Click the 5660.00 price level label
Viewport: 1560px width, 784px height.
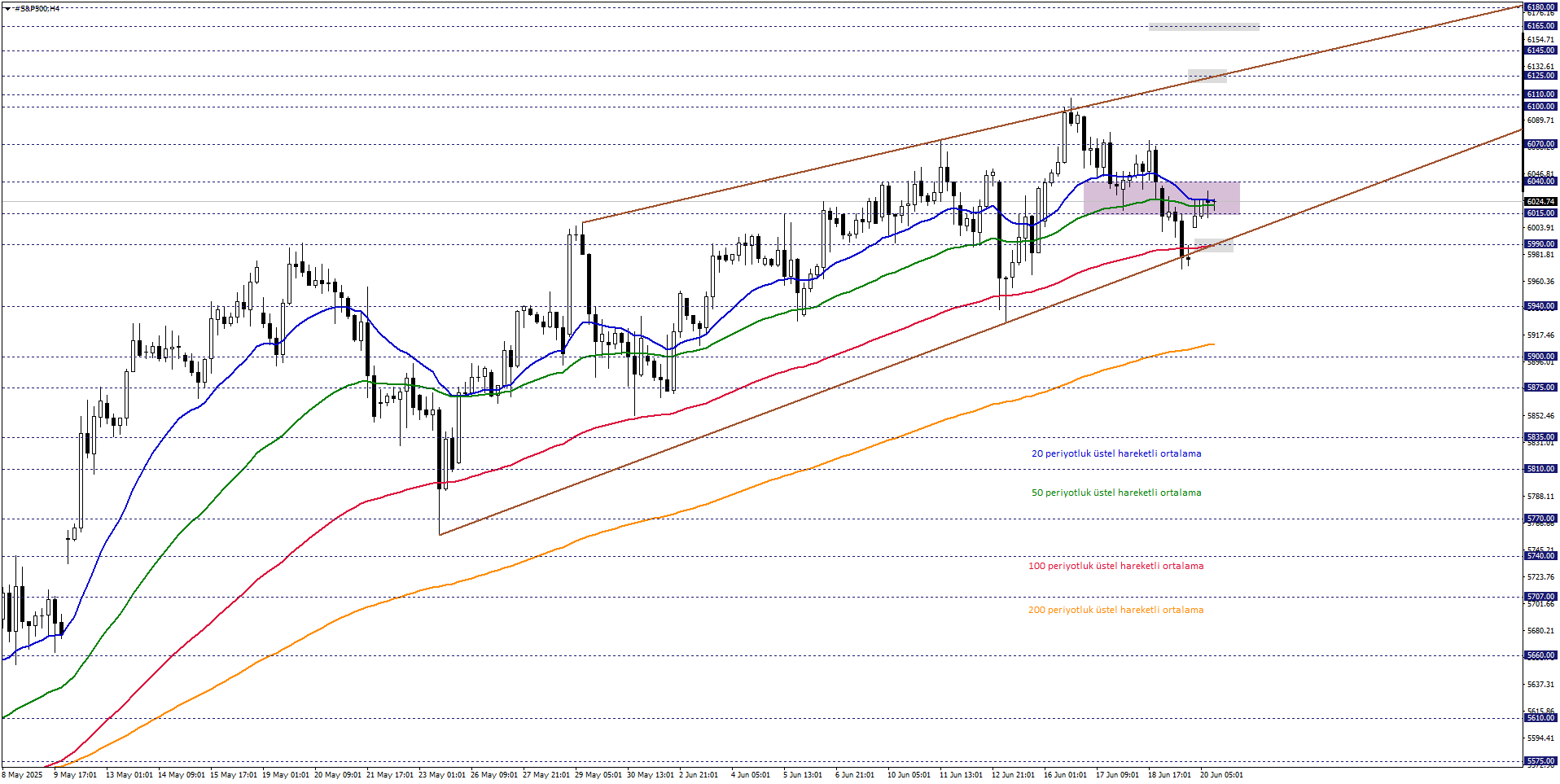point(1540,655)
